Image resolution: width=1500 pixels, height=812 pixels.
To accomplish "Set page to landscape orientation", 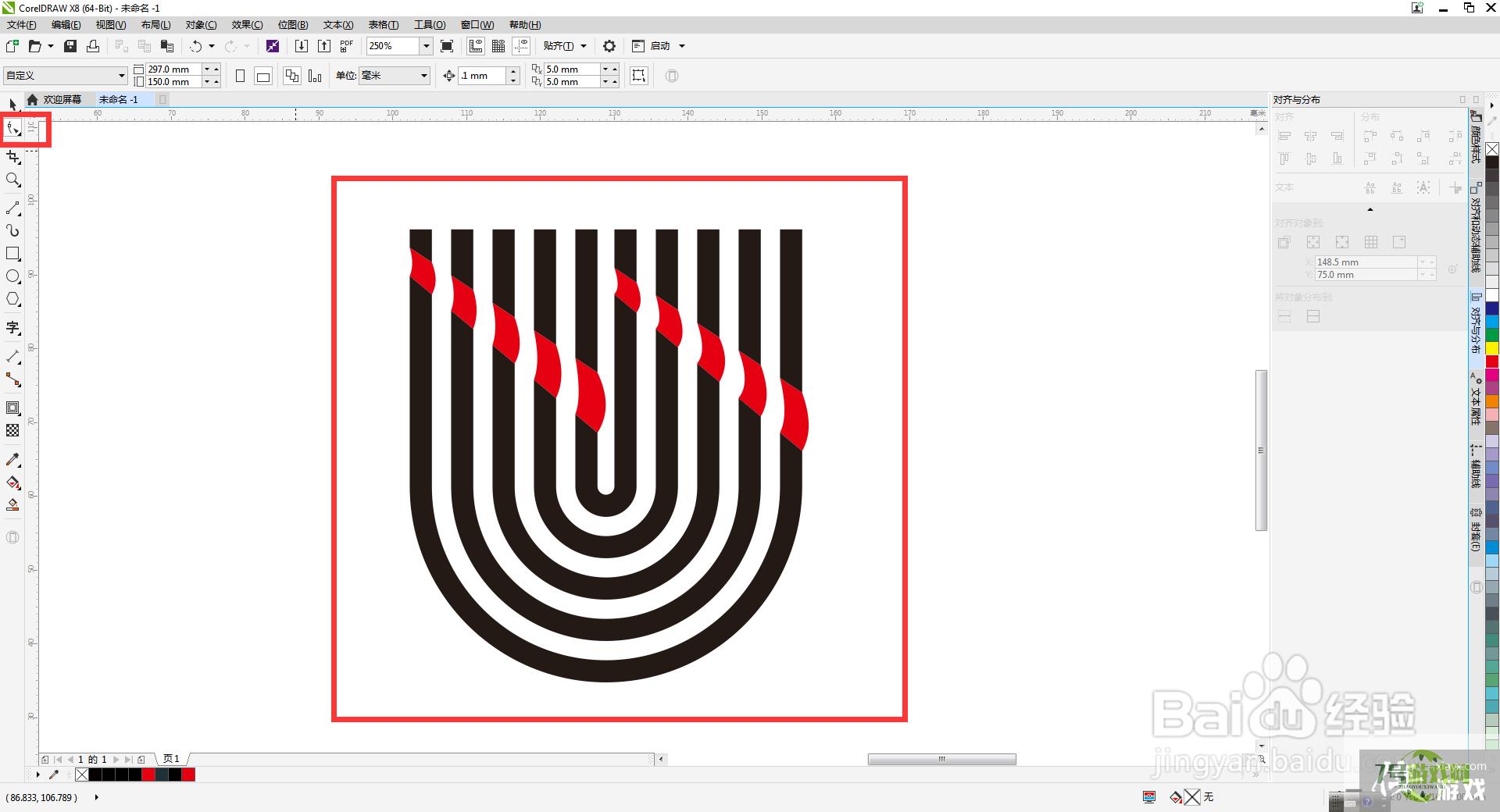I will click(263, 76).
